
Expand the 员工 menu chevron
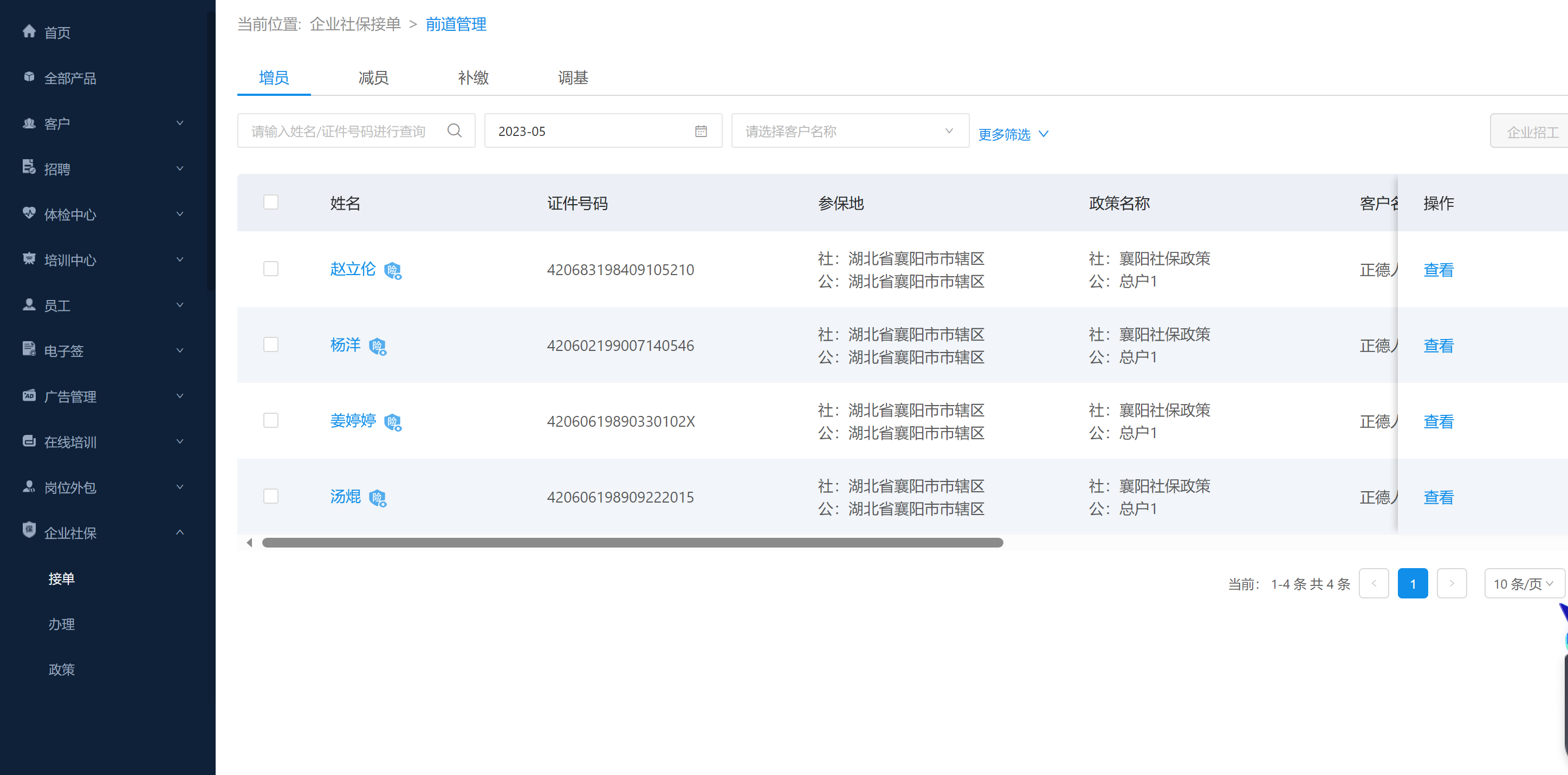179,305
